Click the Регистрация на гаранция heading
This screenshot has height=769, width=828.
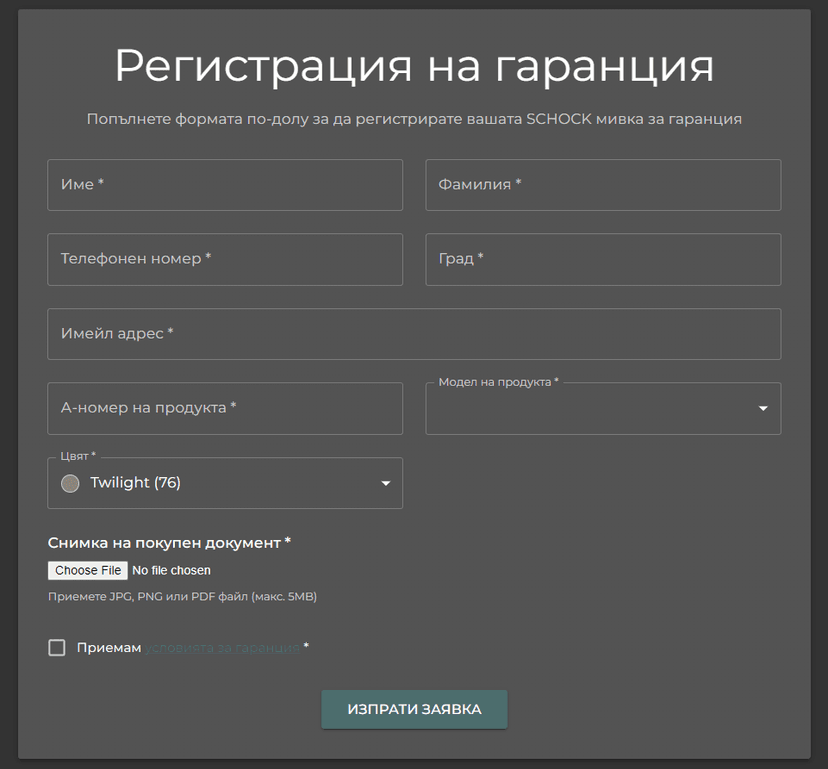[x=414, y=66]
